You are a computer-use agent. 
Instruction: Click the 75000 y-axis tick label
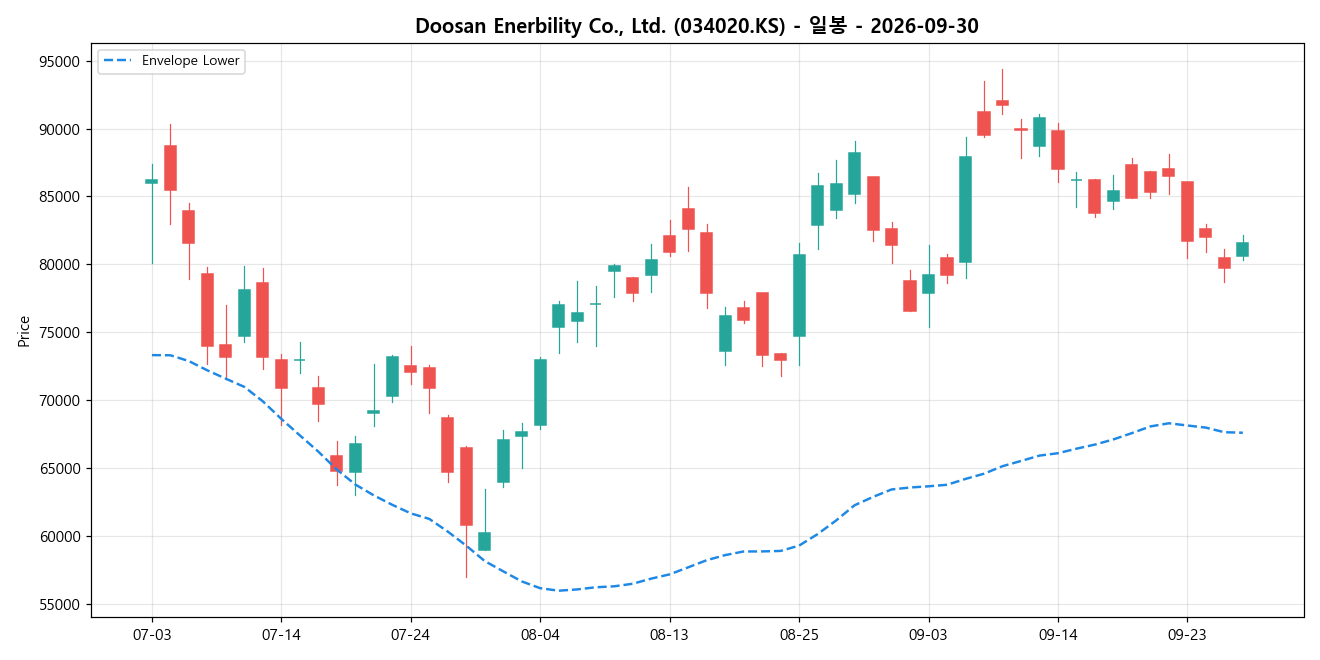click(59, 333)
